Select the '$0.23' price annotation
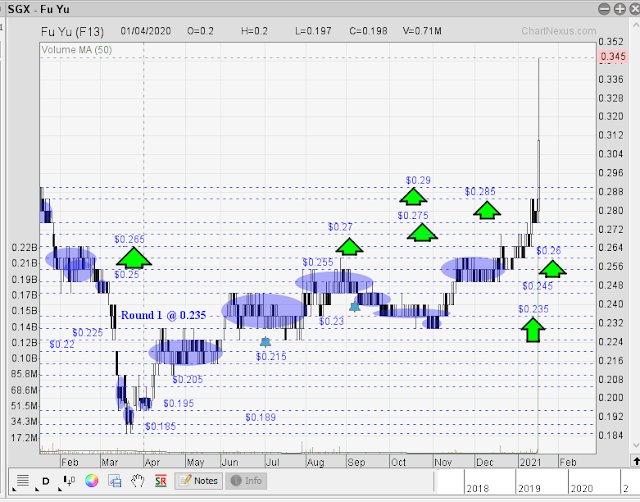 coord(331,322)
